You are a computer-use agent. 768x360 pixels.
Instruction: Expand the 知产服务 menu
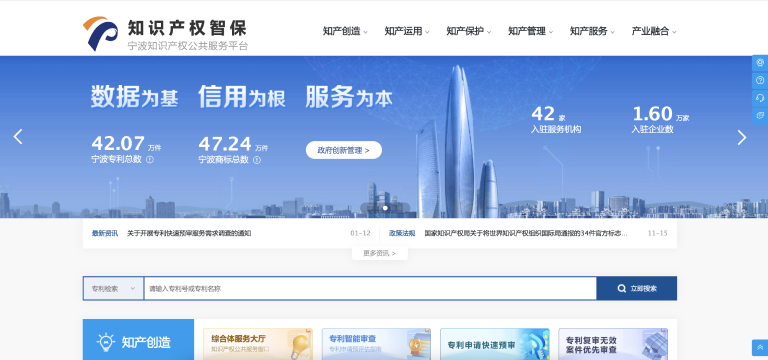click(592, 31)
